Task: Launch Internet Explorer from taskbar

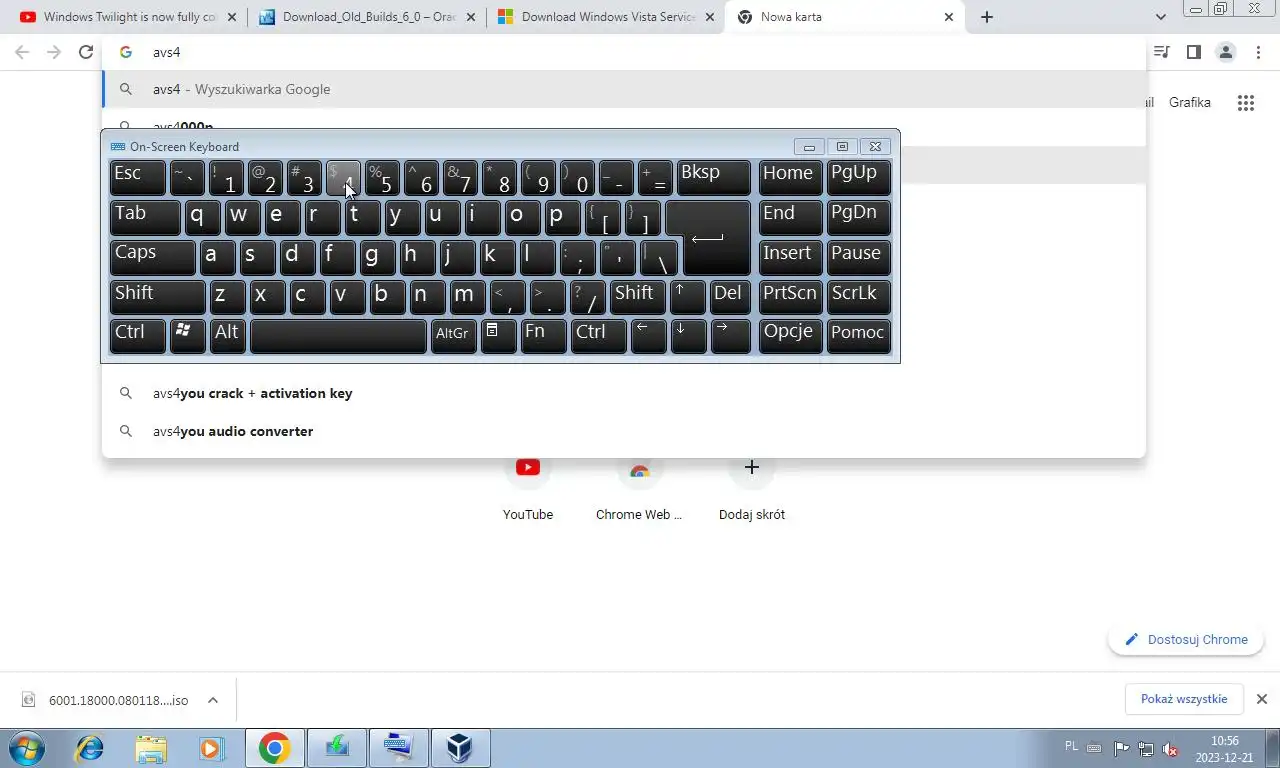Action: pyautogui.click(x=90, y=748)
